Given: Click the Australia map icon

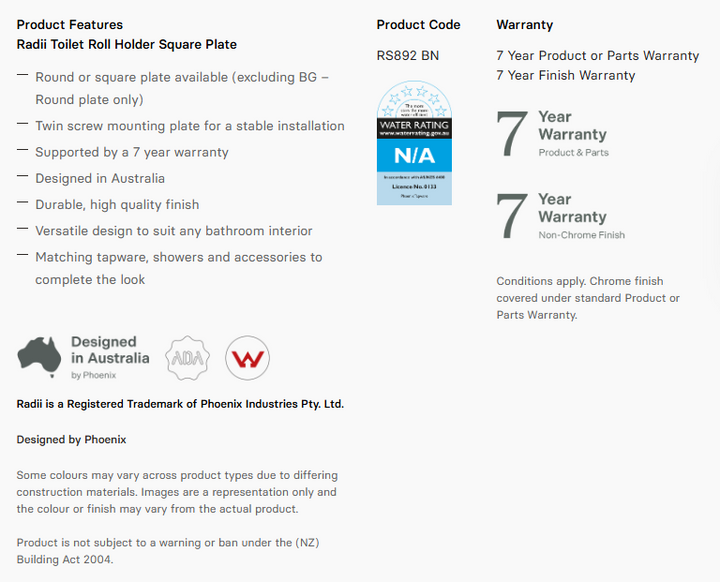Looking at the screenshot, I should 39,357.
